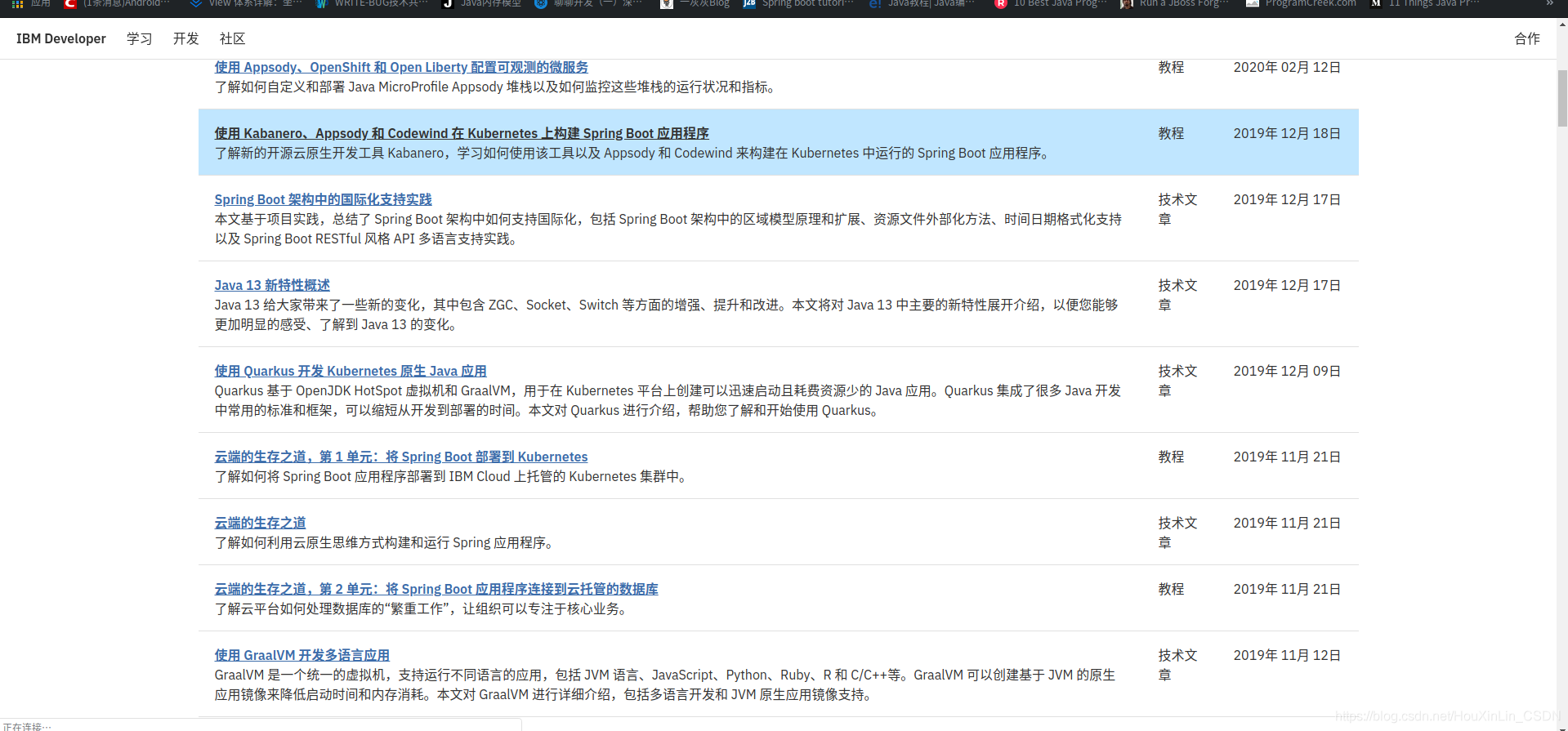This screenshot has width=1568, height=731.
Task: Open the 开发 navigation menu
Action: [x=186, y=38]
